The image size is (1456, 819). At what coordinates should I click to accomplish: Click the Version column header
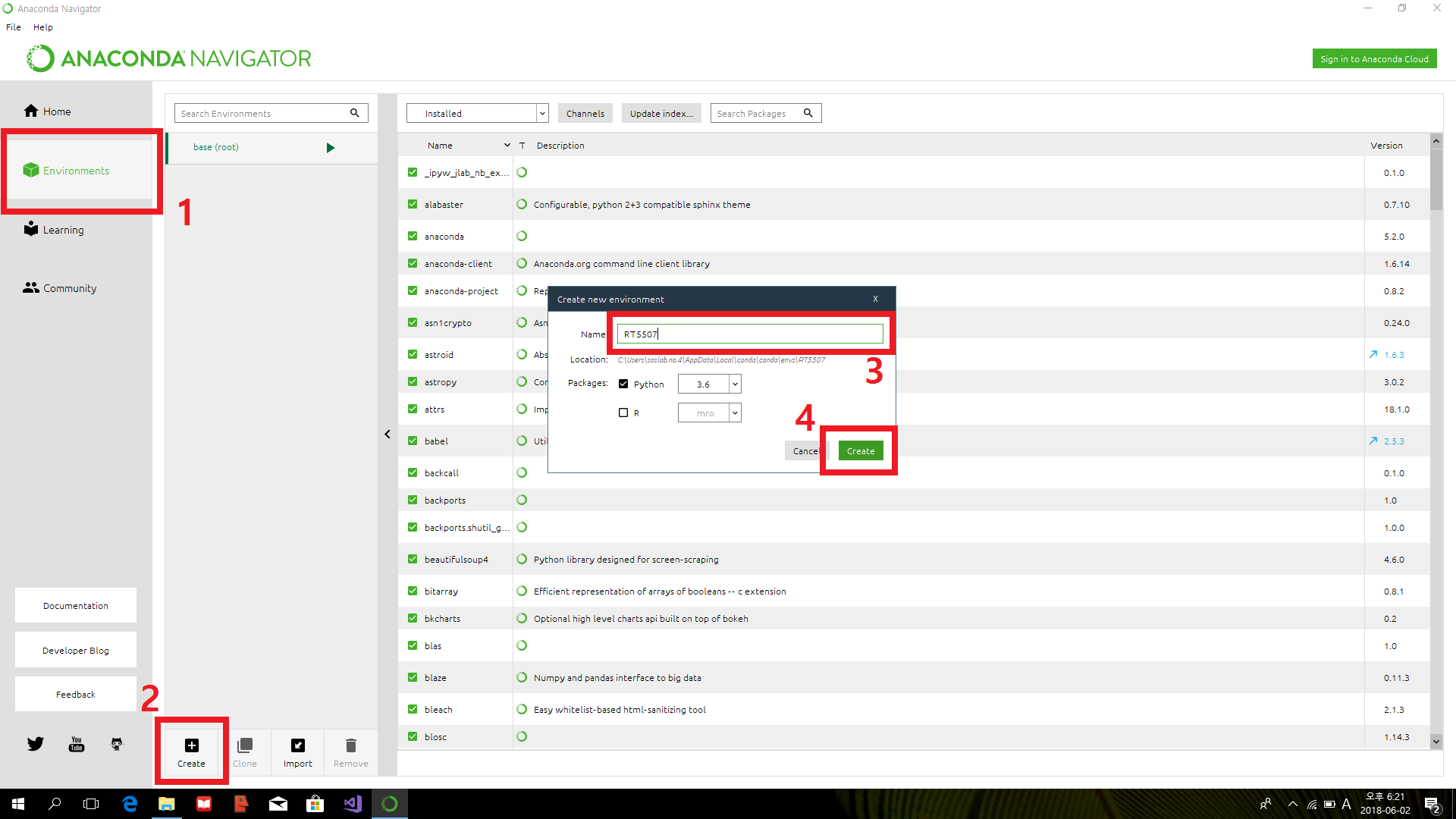(x=1386, y=145)
